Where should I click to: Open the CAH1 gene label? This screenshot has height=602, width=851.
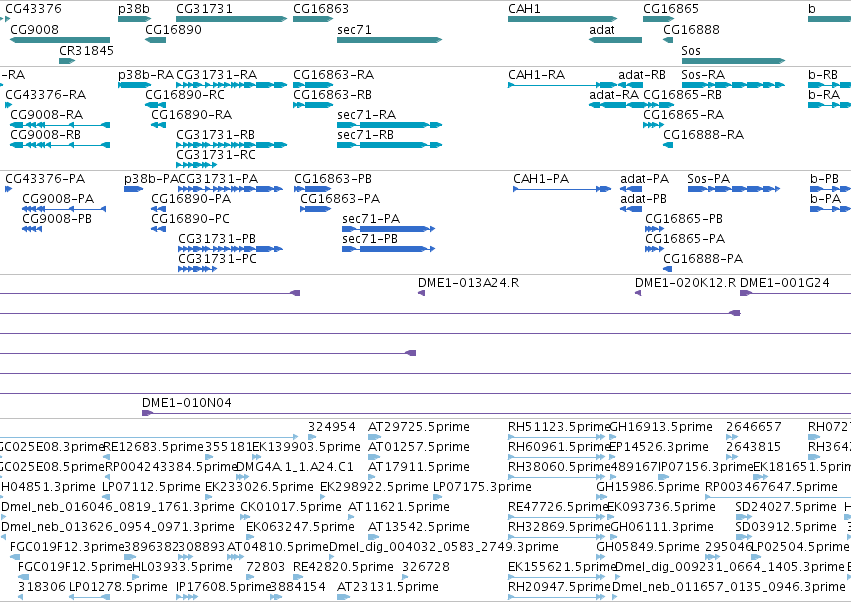(524, 9)
